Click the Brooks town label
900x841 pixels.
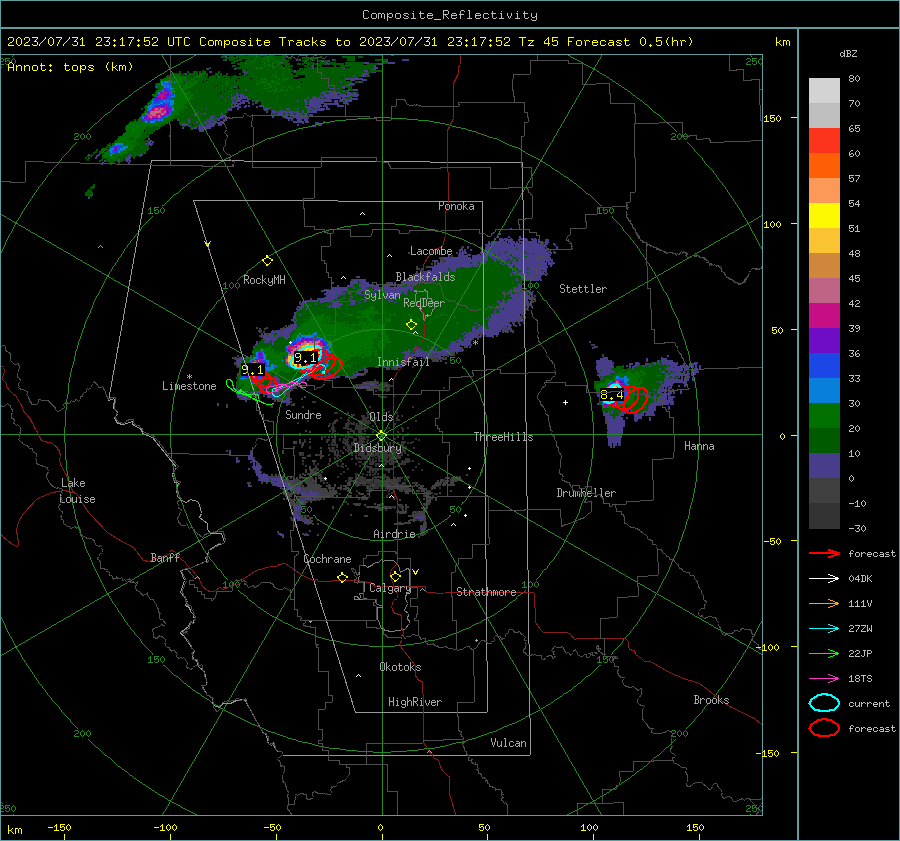point(711,700)
